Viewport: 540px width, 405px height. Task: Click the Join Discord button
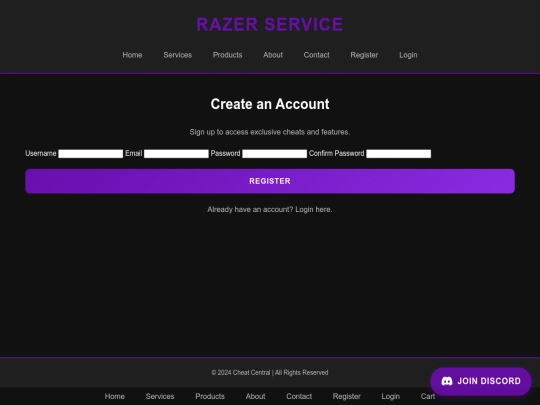481,381
